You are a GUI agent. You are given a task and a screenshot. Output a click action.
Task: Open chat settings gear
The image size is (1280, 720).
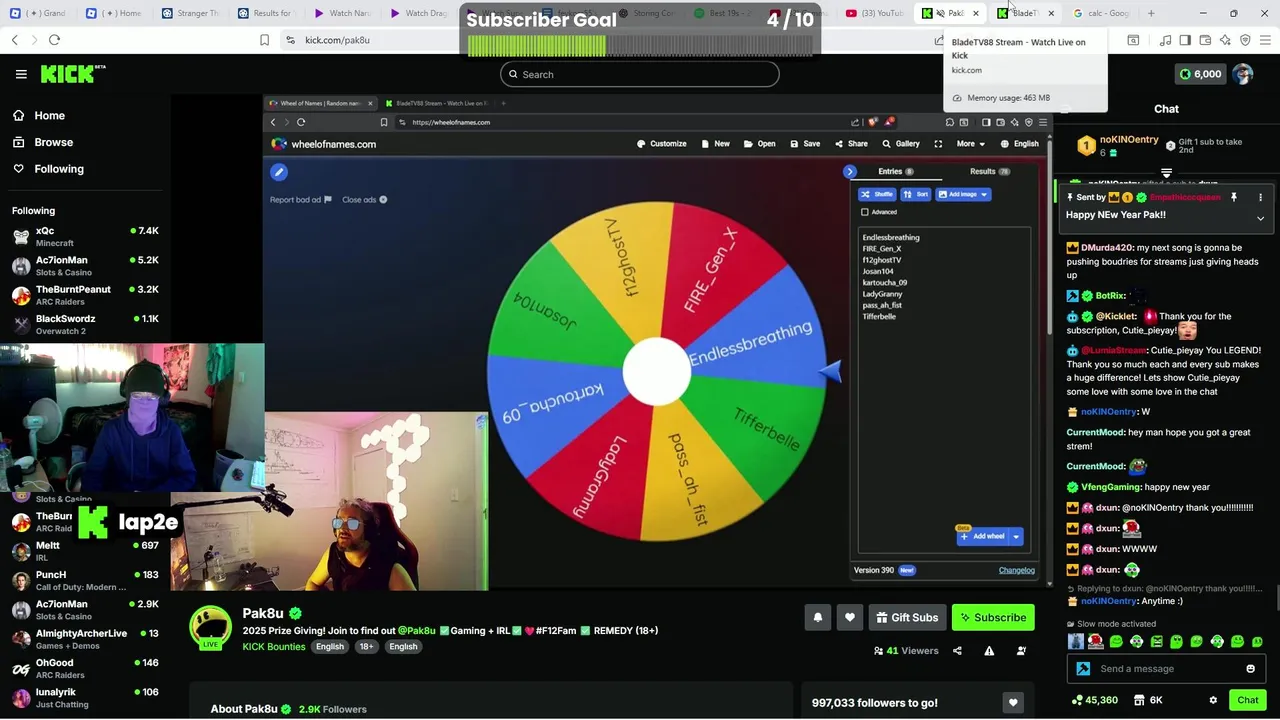point(1213,700)
